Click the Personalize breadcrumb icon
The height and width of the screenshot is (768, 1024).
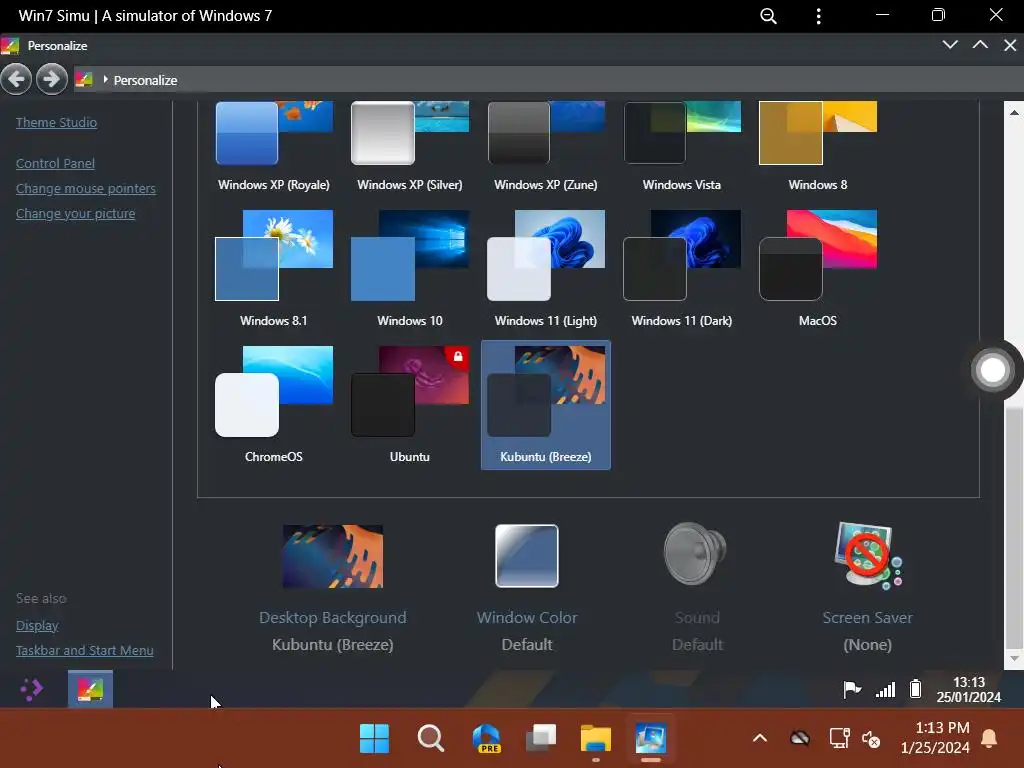tap(84, 80)
